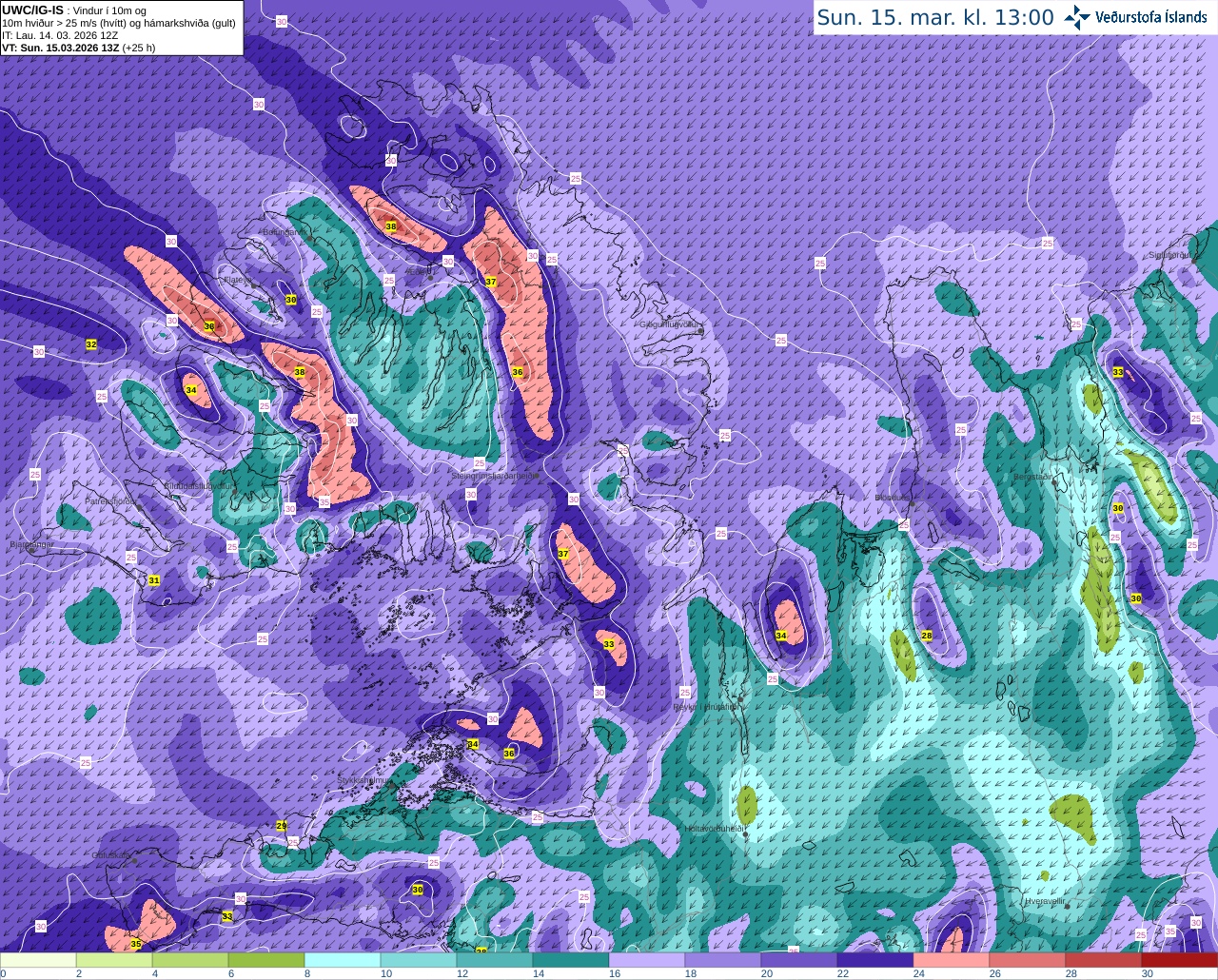Click the legend swatch between 28 and 30

(1104, 960)
